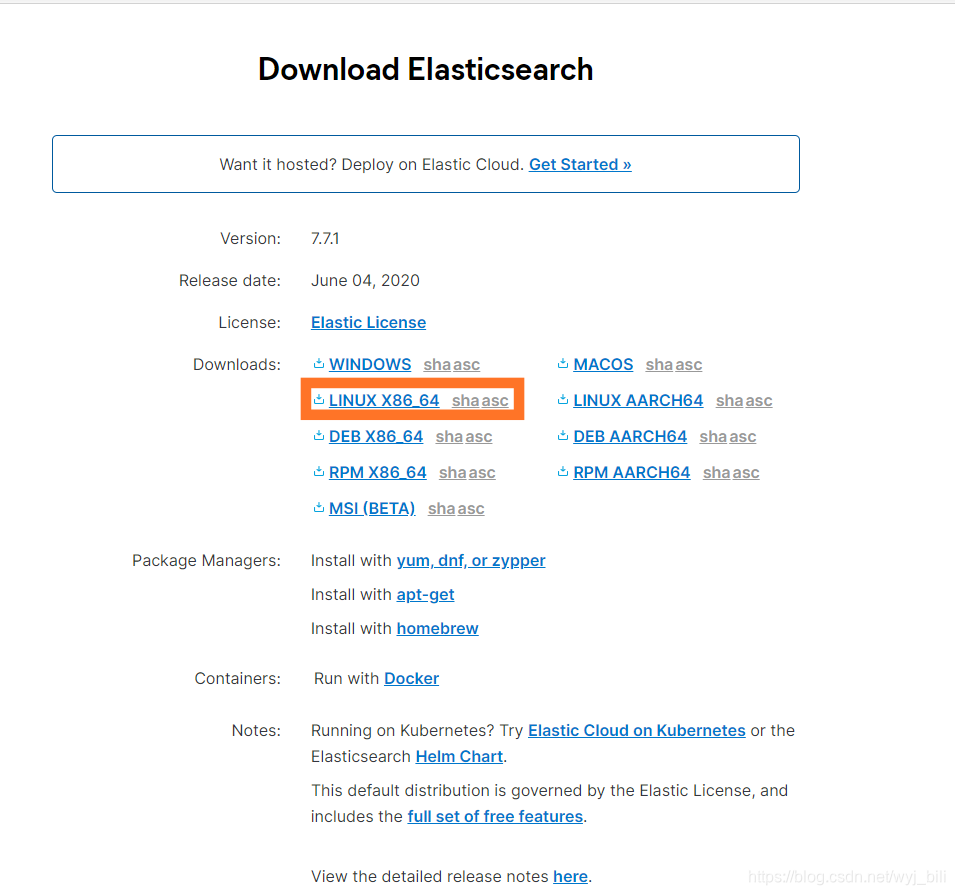Click the download icon beside RPM AARCH64
Viewport: 955px width, 895px height.
click(563, 472)
